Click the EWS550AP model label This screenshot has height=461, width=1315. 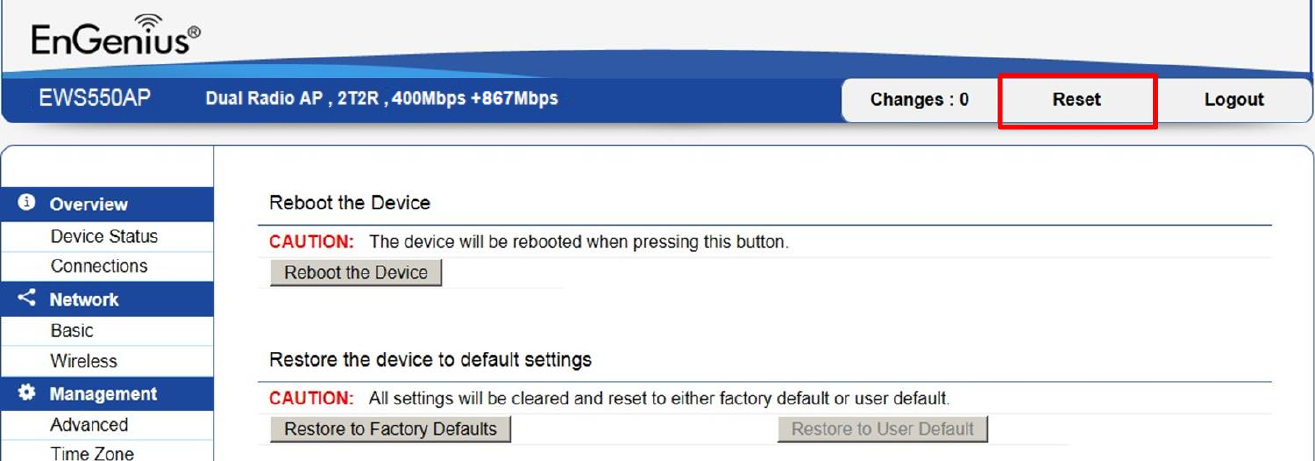[x=95, y=98]
